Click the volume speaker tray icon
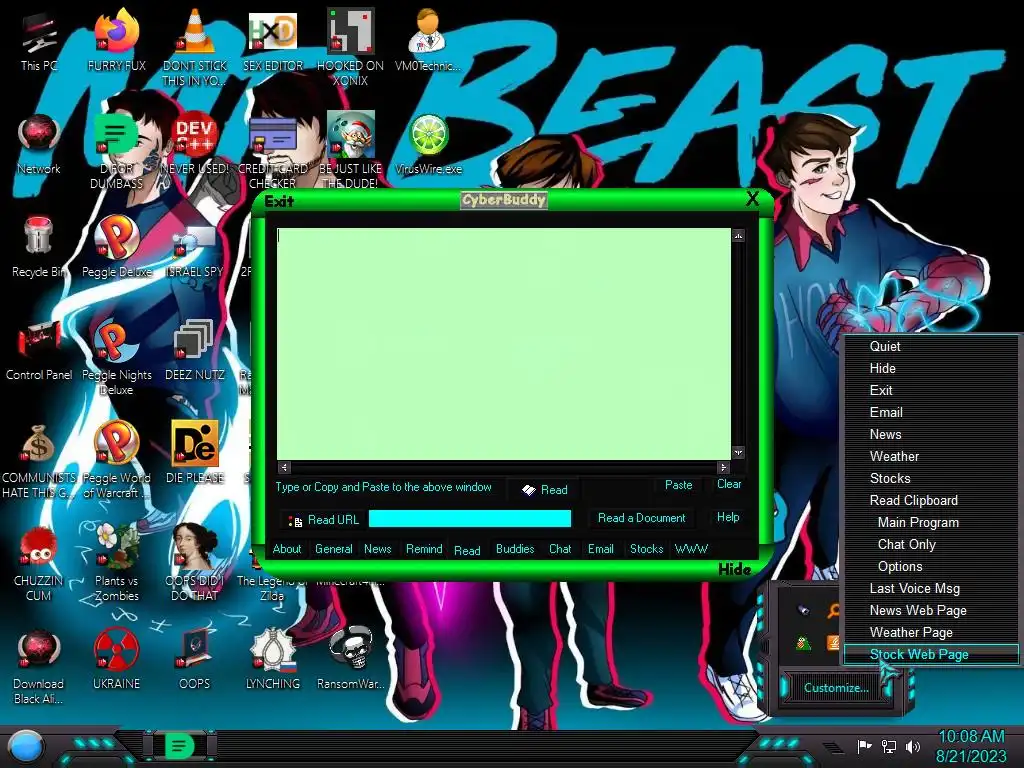Screen dimensions: 1024x768 913,746
